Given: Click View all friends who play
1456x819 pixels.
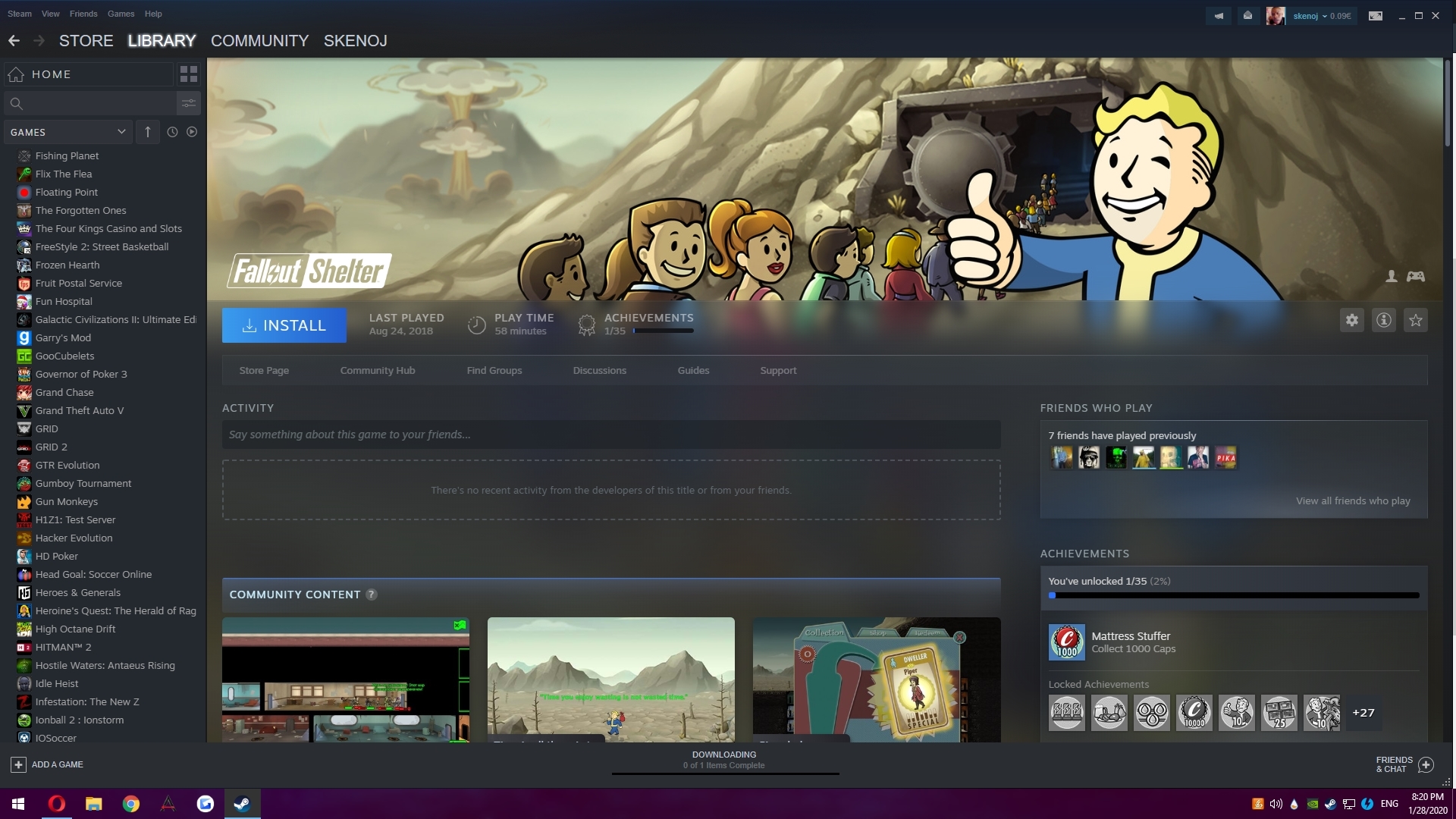Looking at the screenshot, I should pyautogui.click(x=1354, y=501).
